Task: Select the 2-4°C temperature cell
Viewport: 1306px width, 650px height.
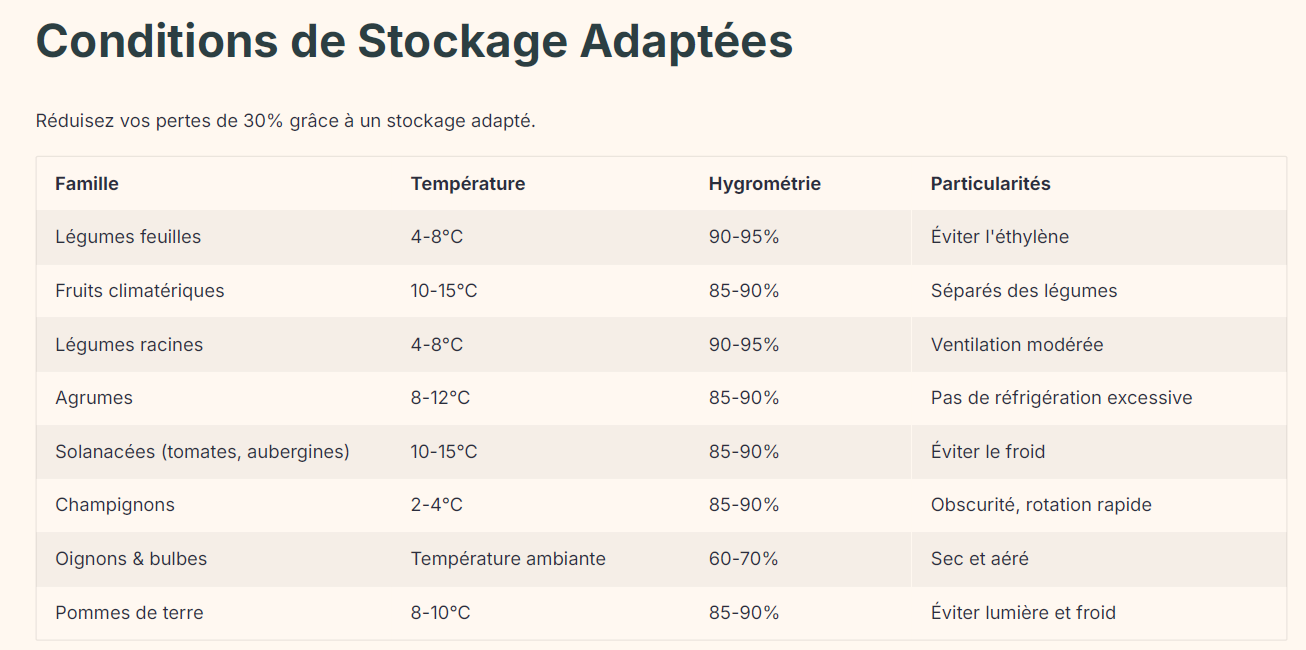Action: pos(436,505)
